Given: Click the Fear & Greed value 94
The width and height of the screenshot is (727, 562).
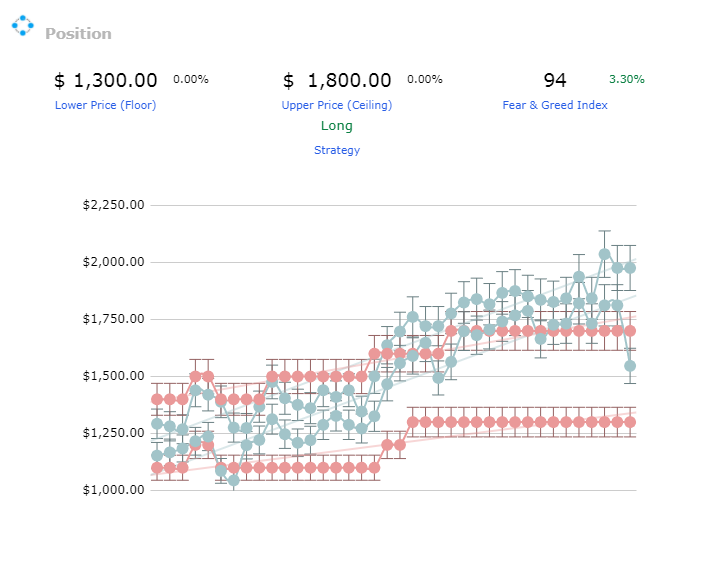Looking at the screenshot, I should 555,80.
